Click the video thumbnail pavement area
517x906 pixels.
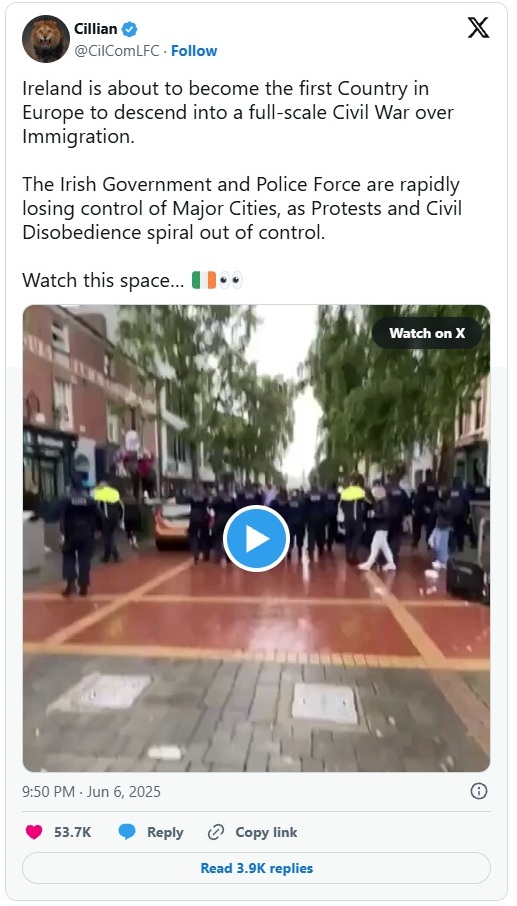pos(256,711)
